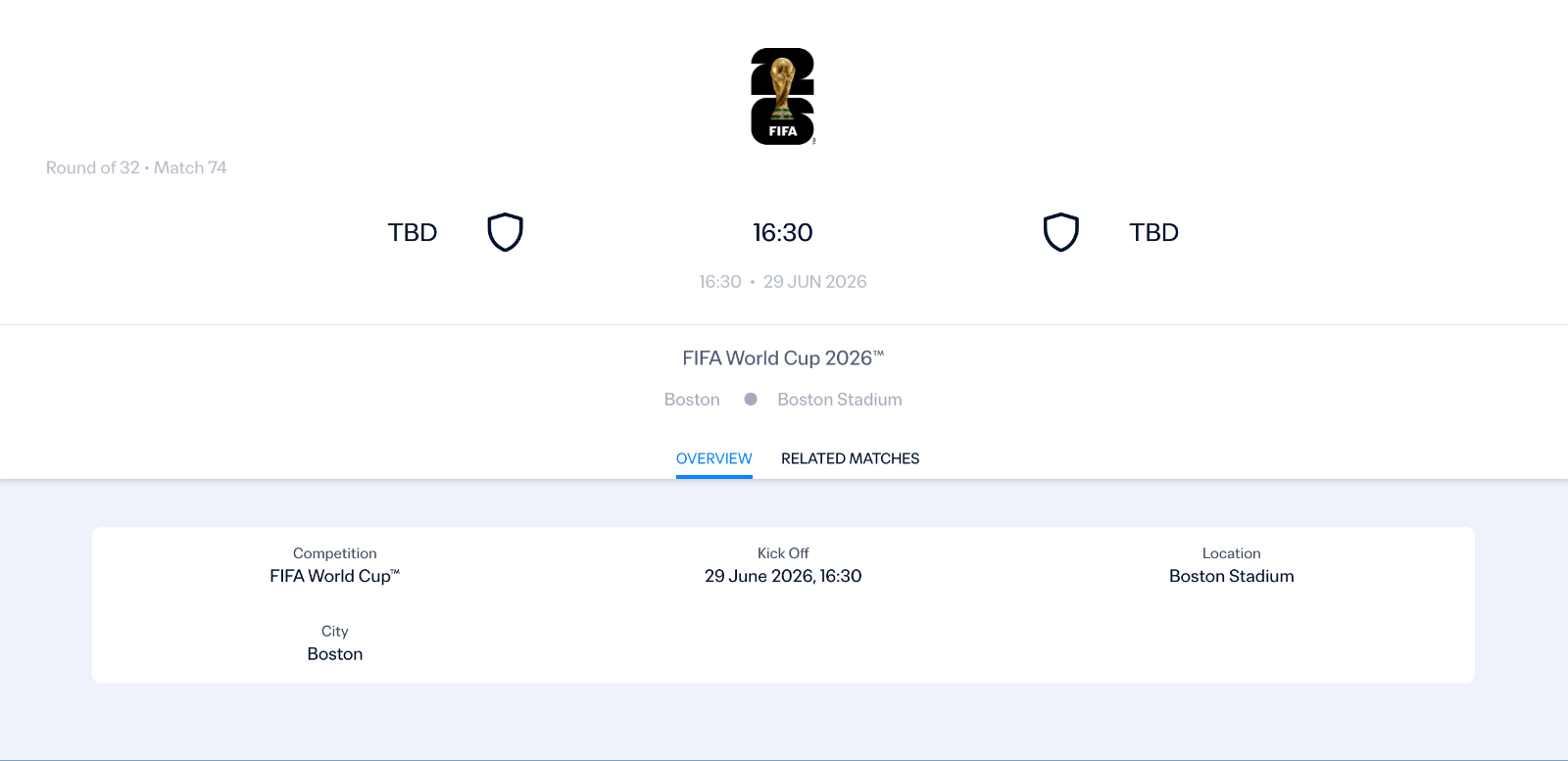Image resolution: width=1568 pixels, height=761 pixels.
Task: Click the left TBD team name
Action: (412, 232)
